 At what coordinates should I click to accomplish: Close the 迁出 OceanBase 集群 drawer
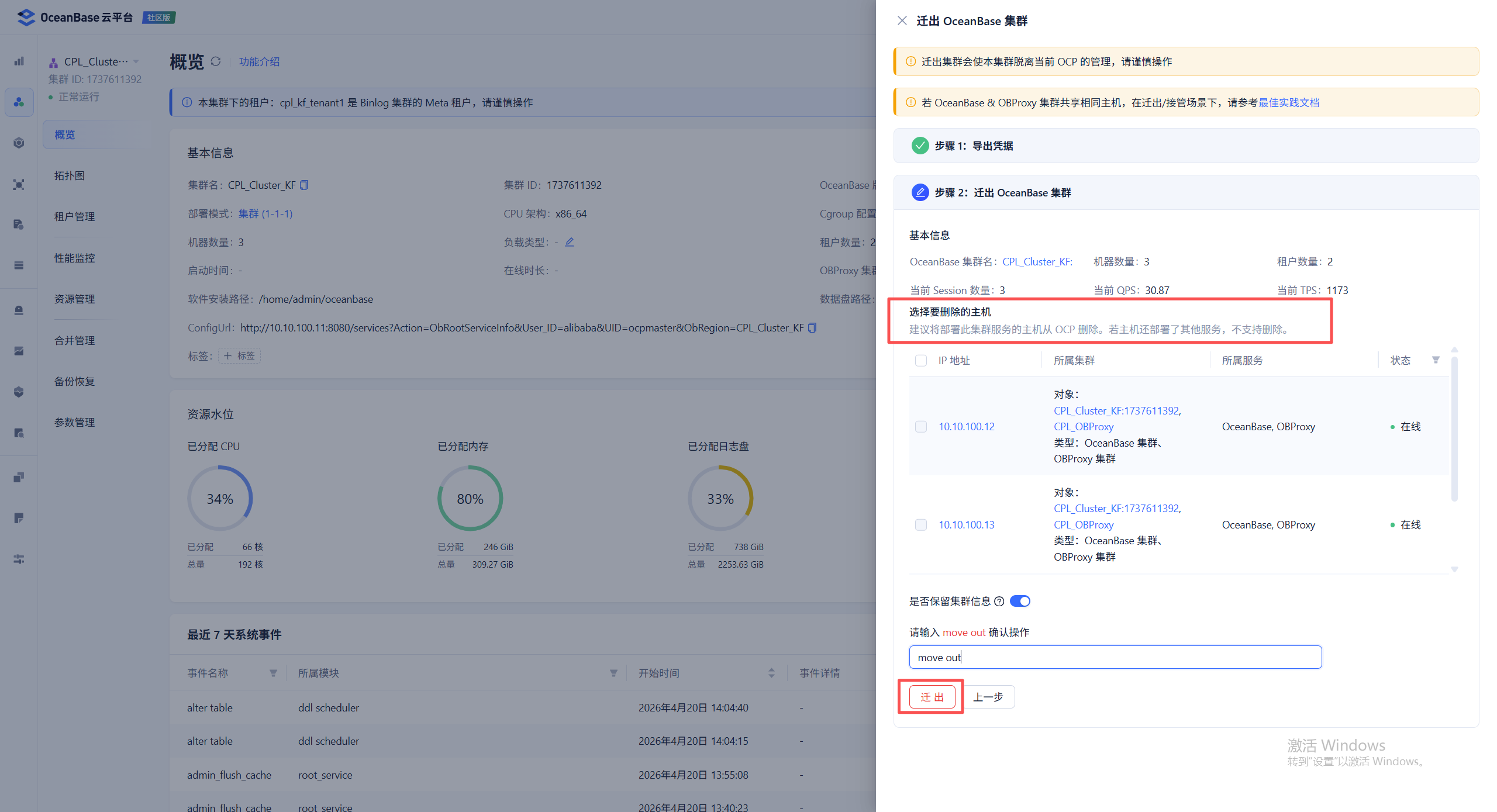coord(902,21)
